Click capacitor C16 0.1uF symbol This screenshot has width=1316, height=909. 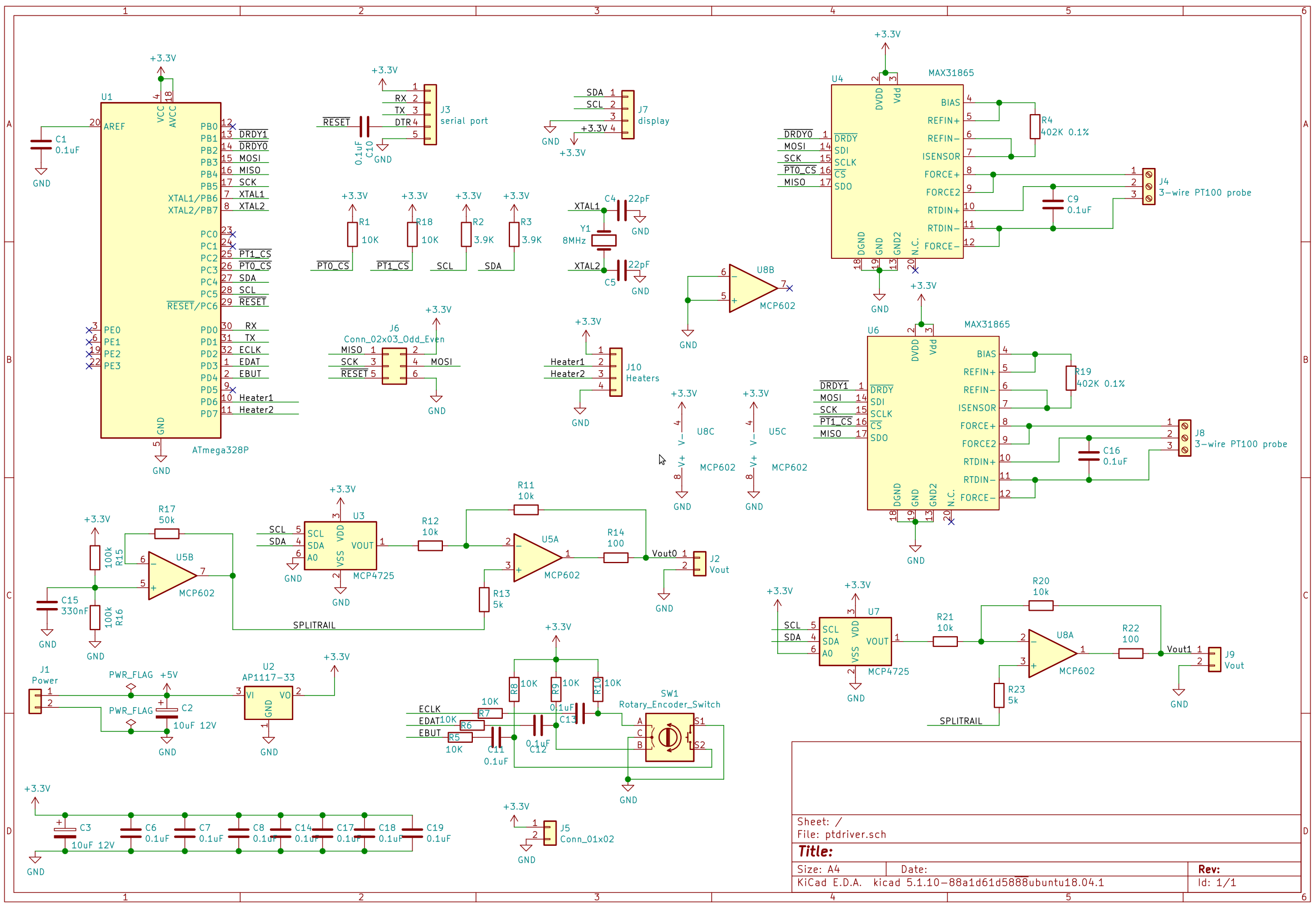tap(1089, 456)
